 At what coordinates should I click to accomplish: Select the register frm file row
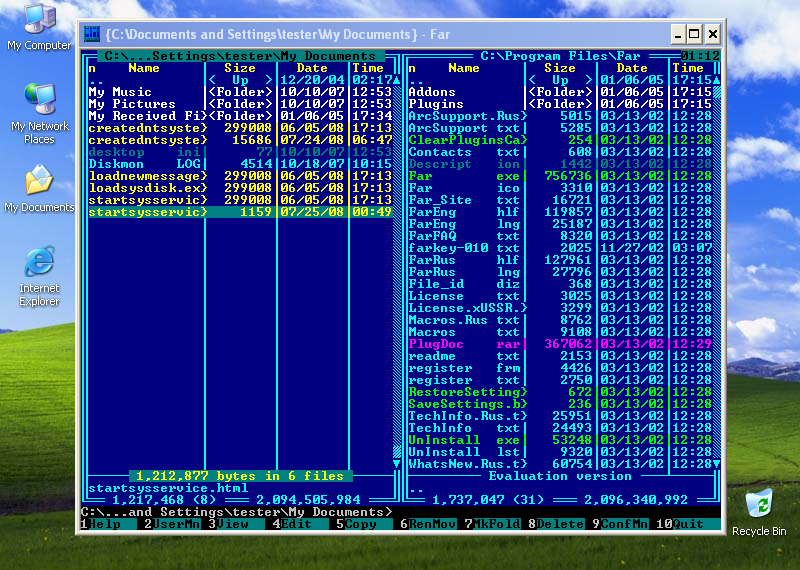(x=560, y=368)
